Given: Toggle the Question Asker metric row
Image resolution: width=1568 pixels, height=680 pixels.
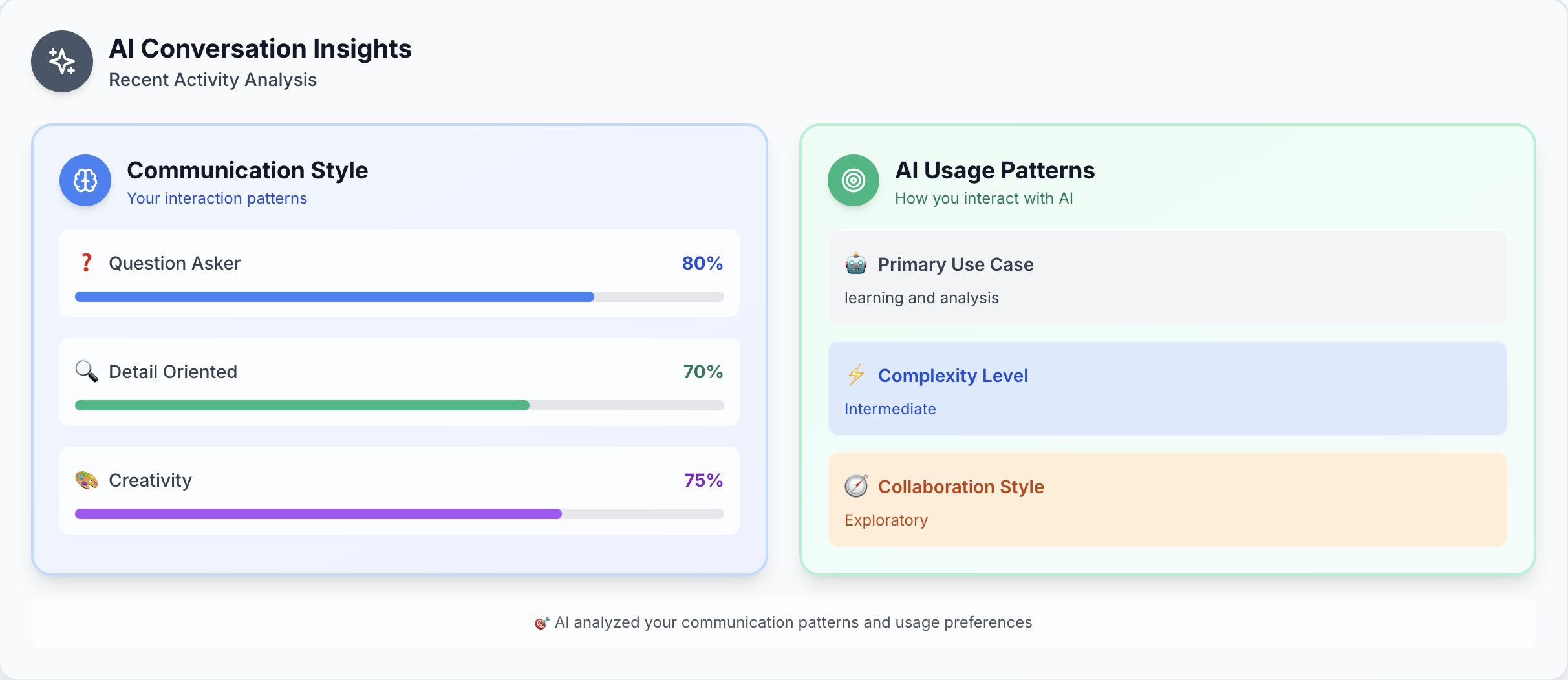Looking at the screenshot, I should (398, 273).
